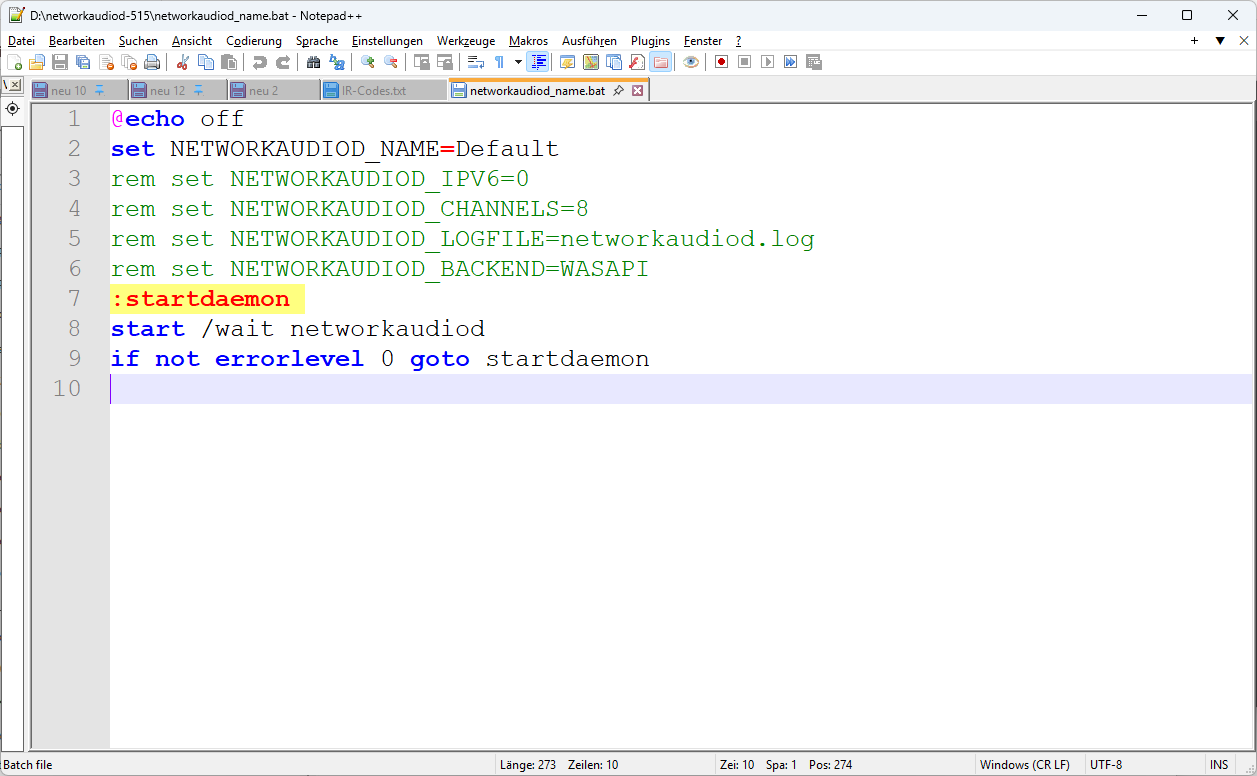
Task: Click the Save All toolbar icon
Action: tap(83, 62)
